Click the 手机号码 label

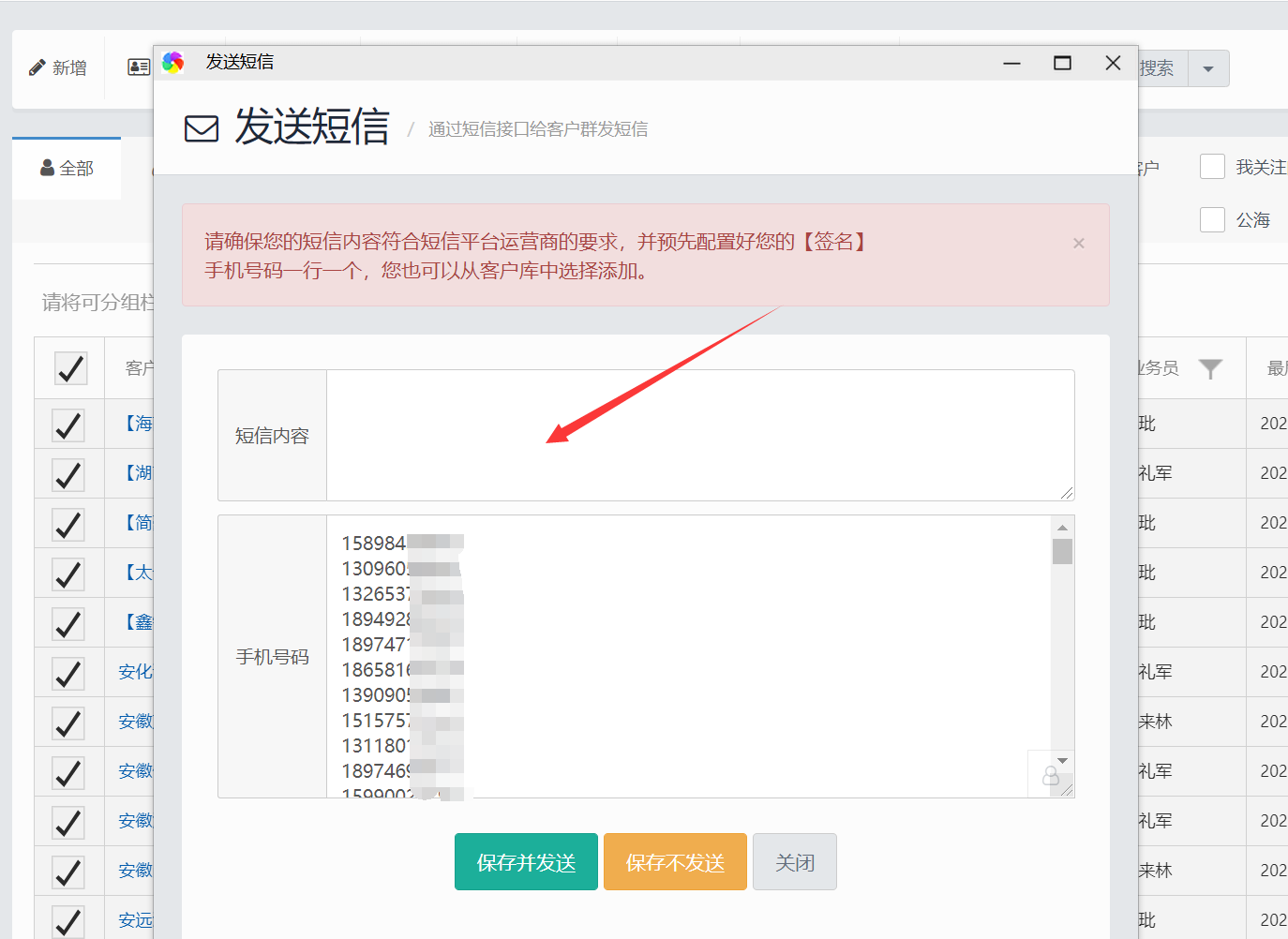(272, 657)
